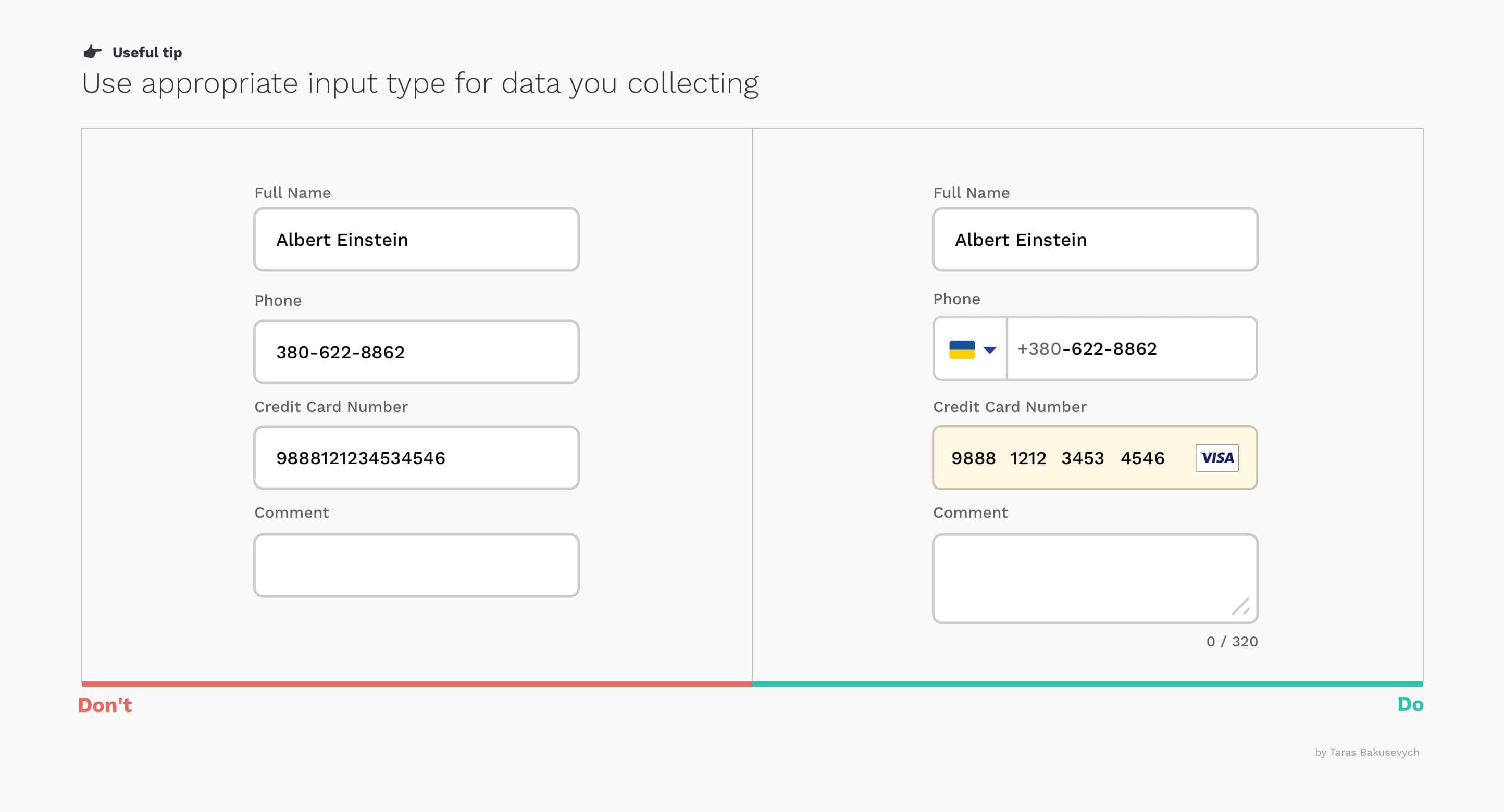Open the country code dropdown arrow
1504x812 pixels.
tap(990, 349)
